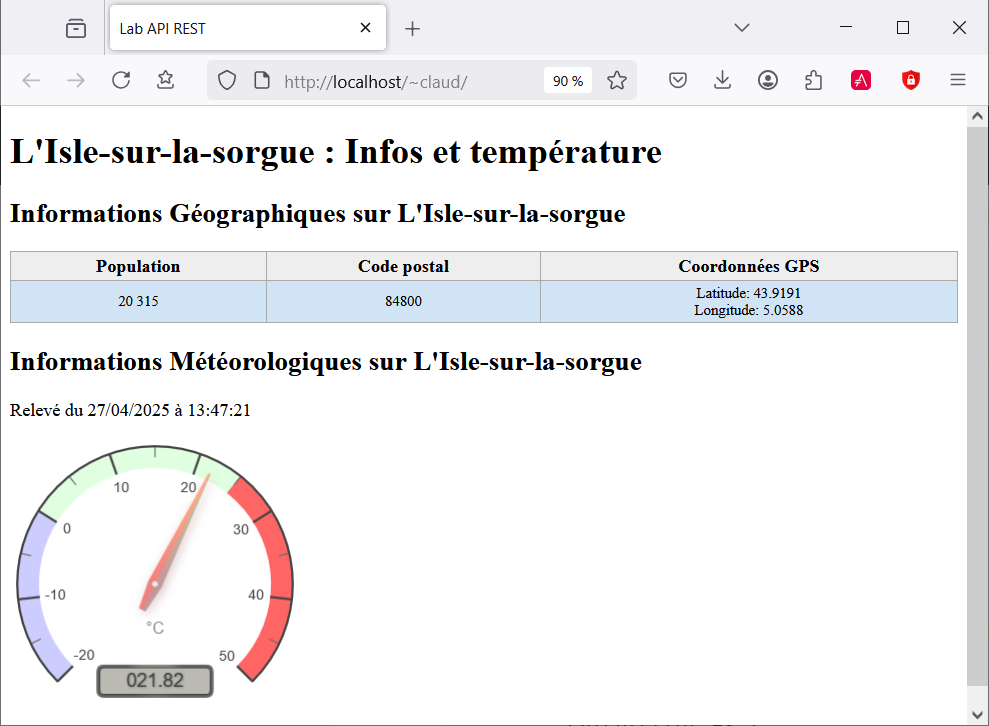Click the scrollbar up arrow
The image size is (989, 726).
coord(977,116)
